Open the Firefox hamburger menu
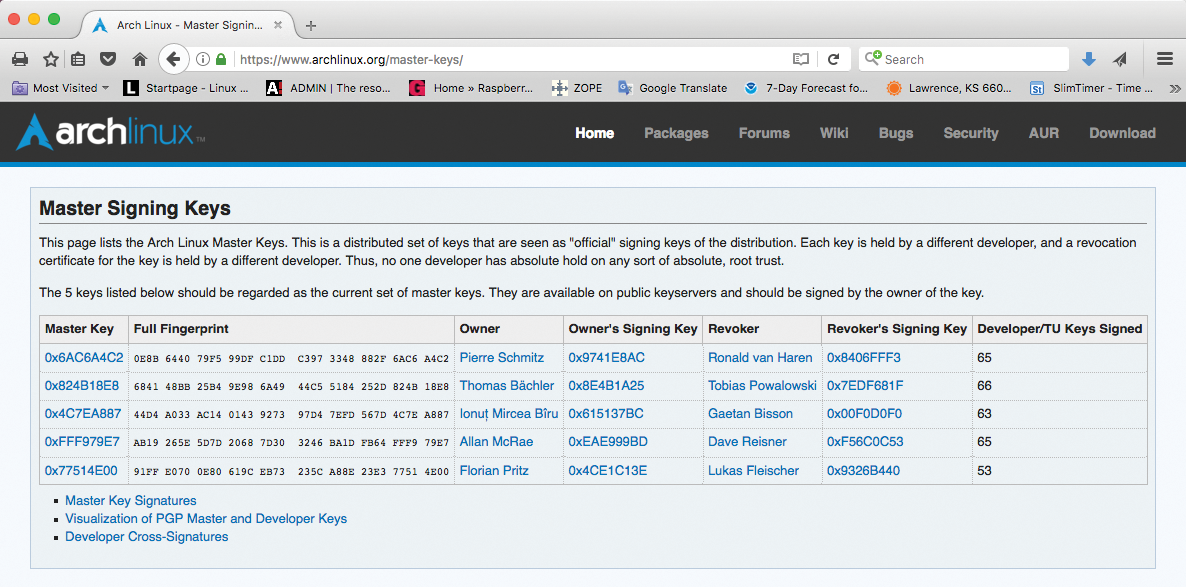 click(1164, 58)
